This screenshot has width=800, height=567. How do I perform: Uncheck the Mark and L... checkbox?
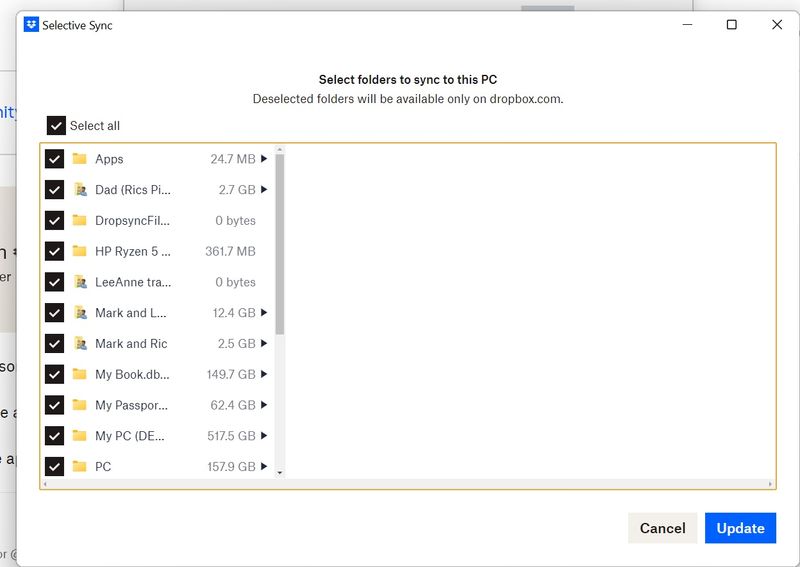[x=54, y=312]
